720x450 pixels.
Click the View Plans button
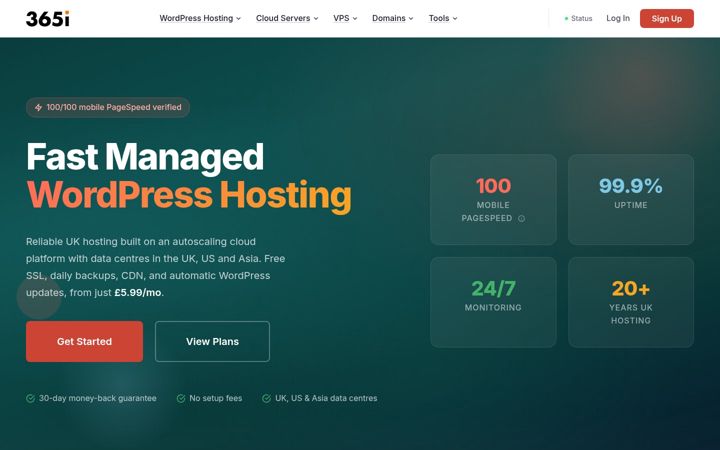point(212,342)
